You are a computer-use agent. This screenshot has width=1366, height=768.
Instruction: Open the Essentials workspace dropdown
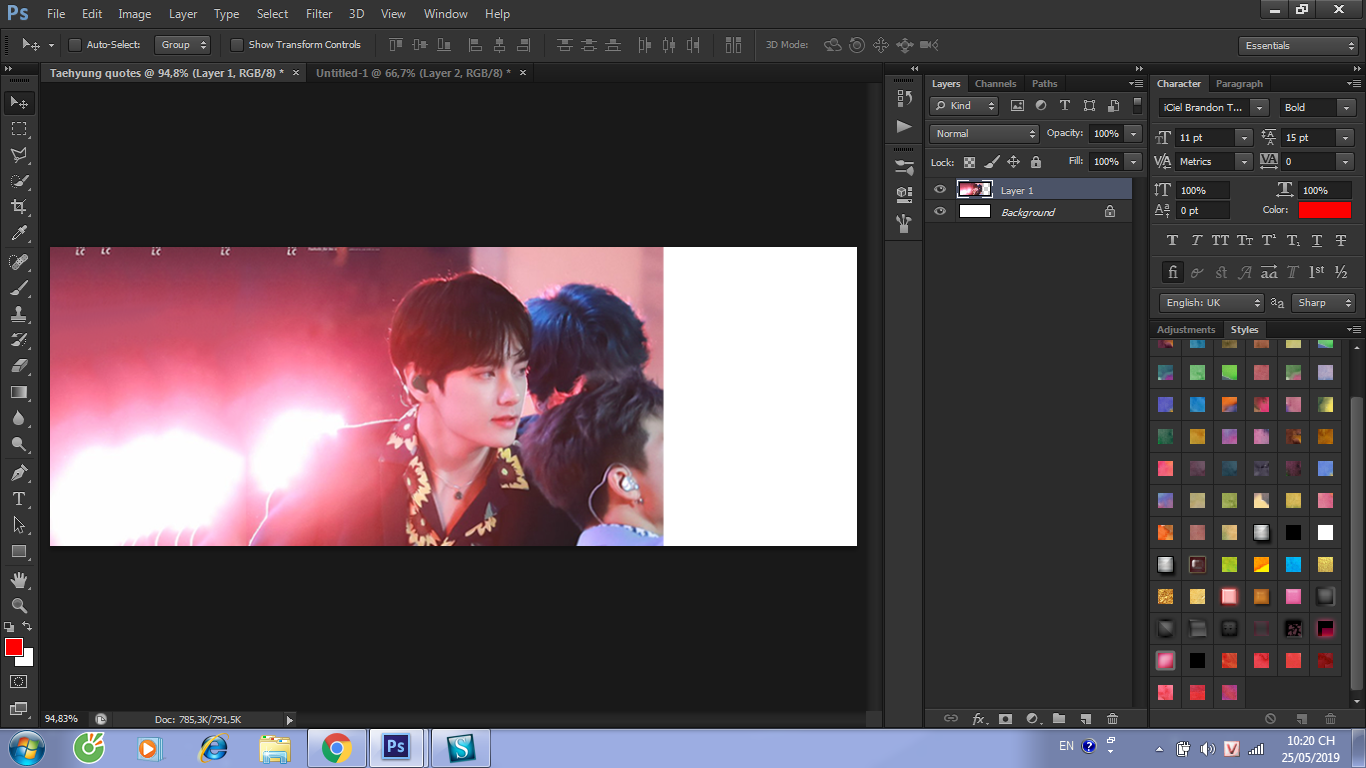[1297, 46]
